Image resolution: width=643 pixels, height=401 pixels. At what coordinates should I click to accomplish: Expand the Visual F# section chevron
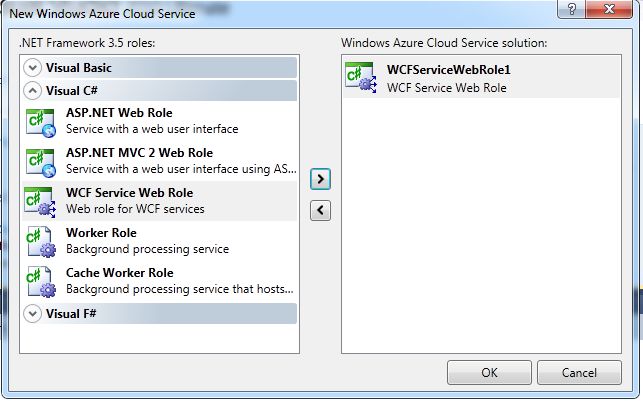[x=32, y=314]
